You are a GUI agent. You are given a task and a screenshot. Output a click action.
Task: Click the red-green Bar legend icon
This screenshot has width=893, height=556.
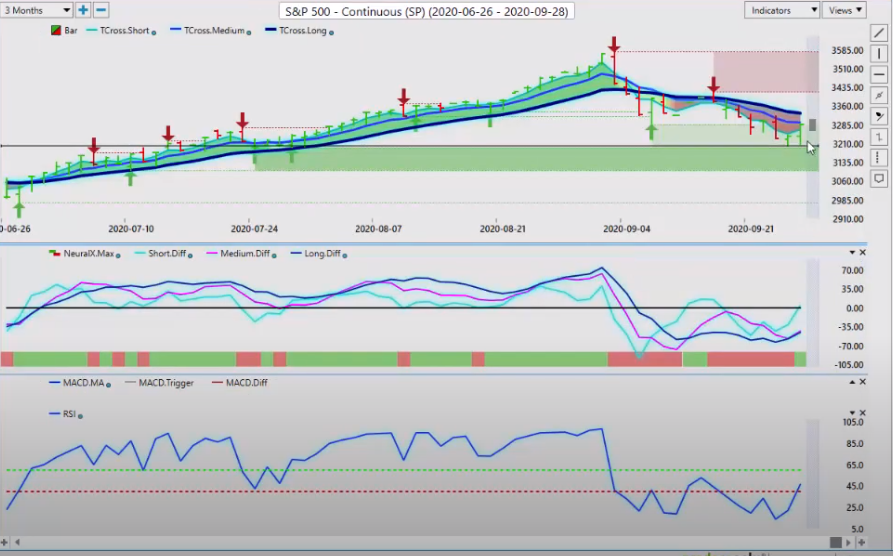pyautogui.click(x=56, y=30)
